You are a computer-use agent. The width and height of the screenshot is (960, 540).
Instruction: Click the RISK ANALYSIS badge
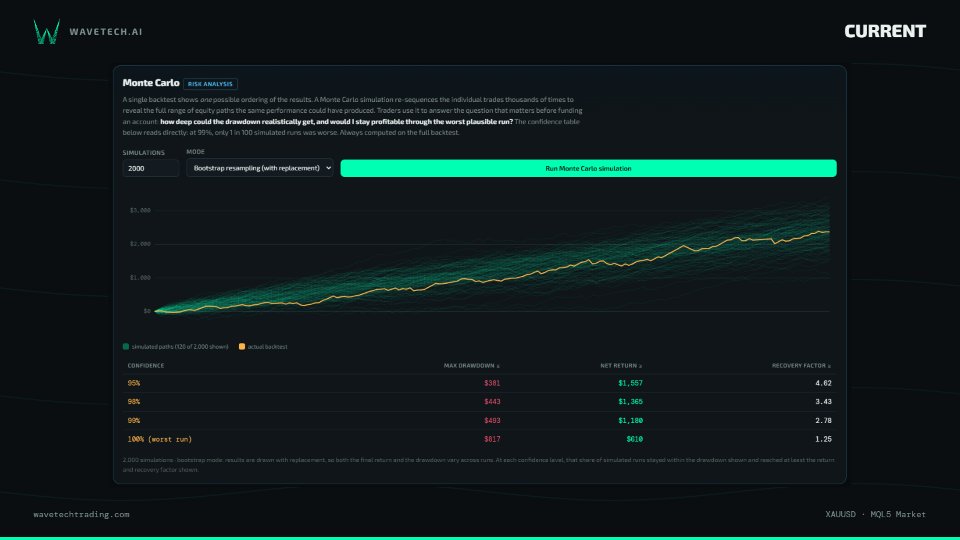coord(210,84)
